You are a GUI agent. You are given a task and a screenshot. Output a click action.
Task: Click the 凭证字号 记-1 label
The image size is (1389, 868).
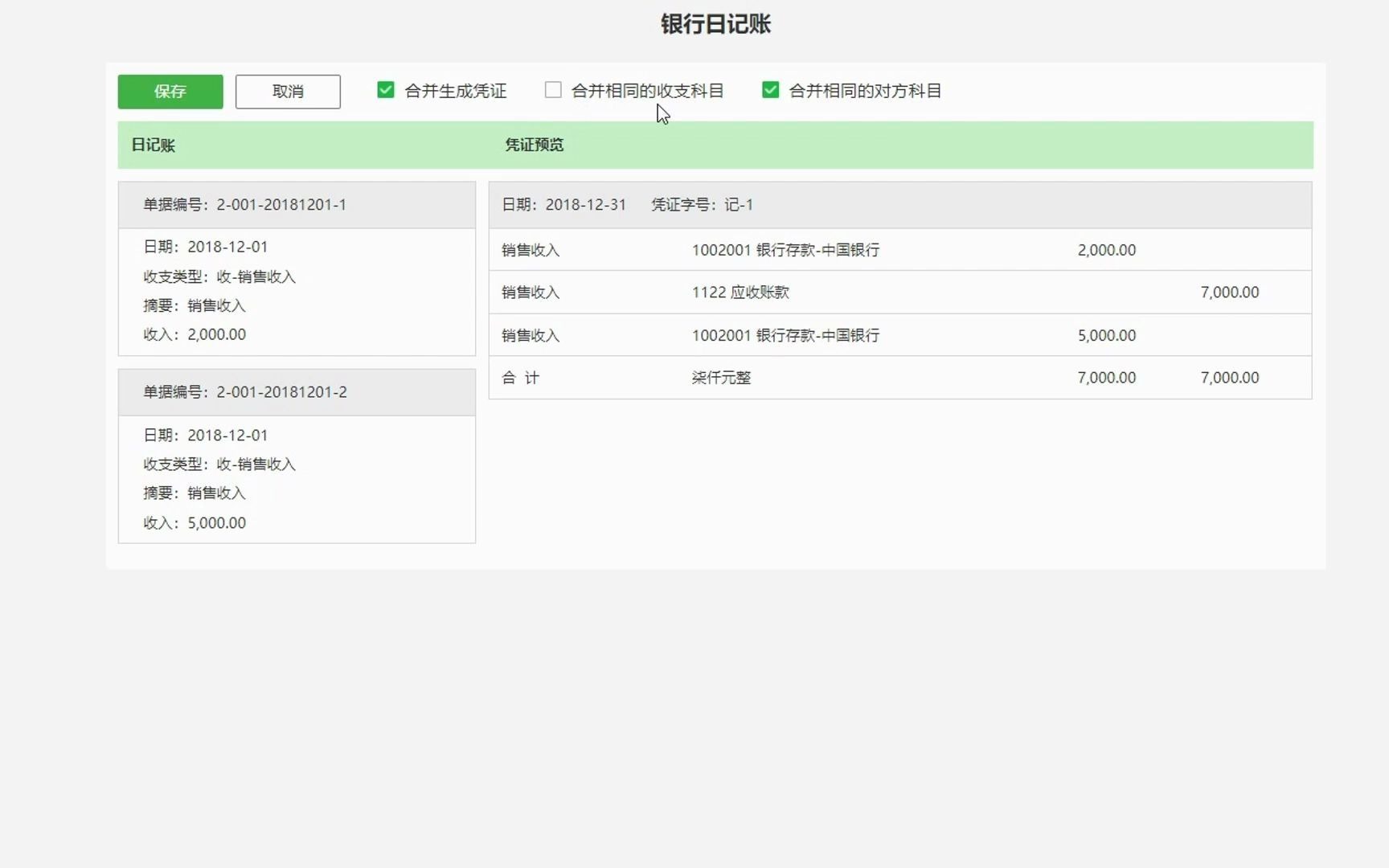[x=701, y=204]
